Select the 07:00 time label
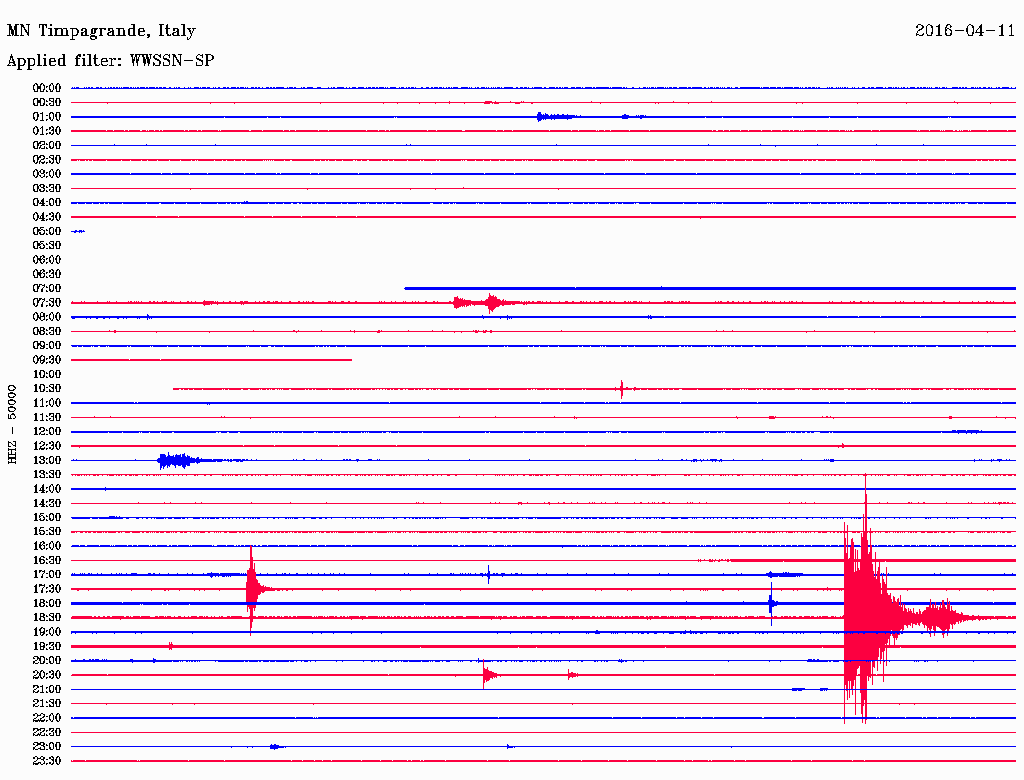 47,288
